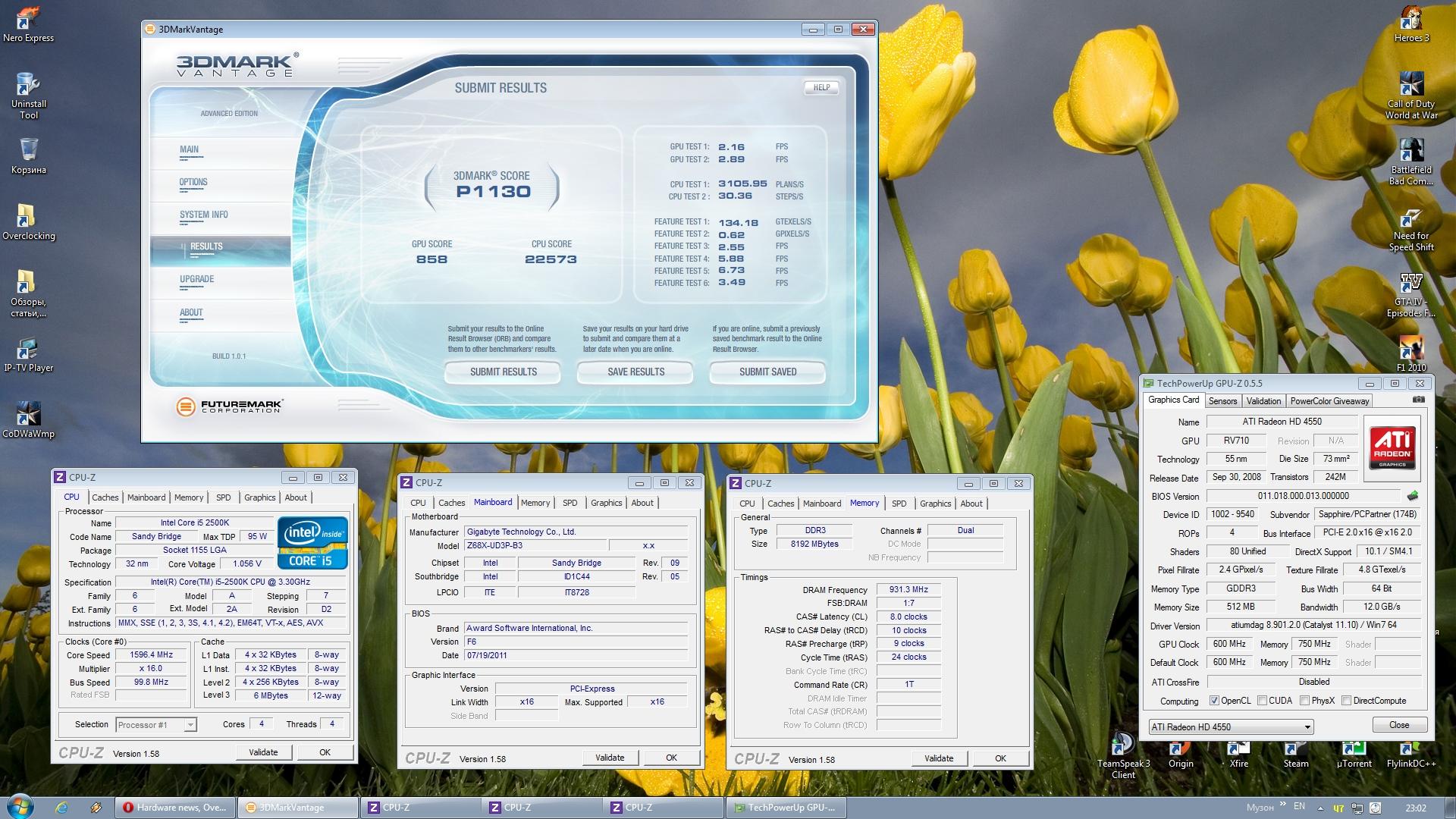Toggle the DirectCompute checkbox in GPU-Z
The height and width of the screenshot is (819, 1456).
pyautogui.click(x=1346, y=701)
